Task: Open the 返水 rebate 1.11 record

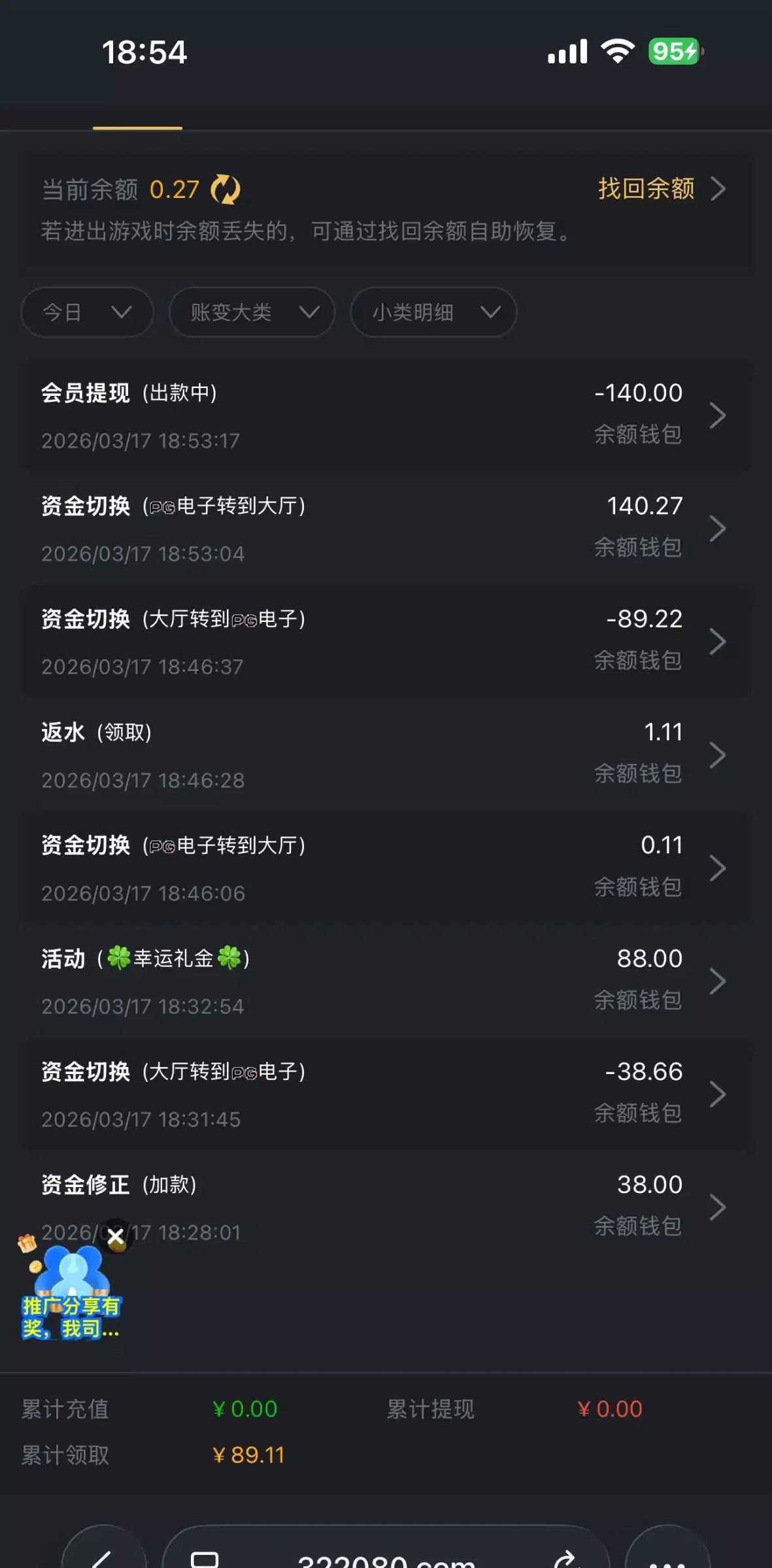Action: pyautogui.click(x=386, y=755)
